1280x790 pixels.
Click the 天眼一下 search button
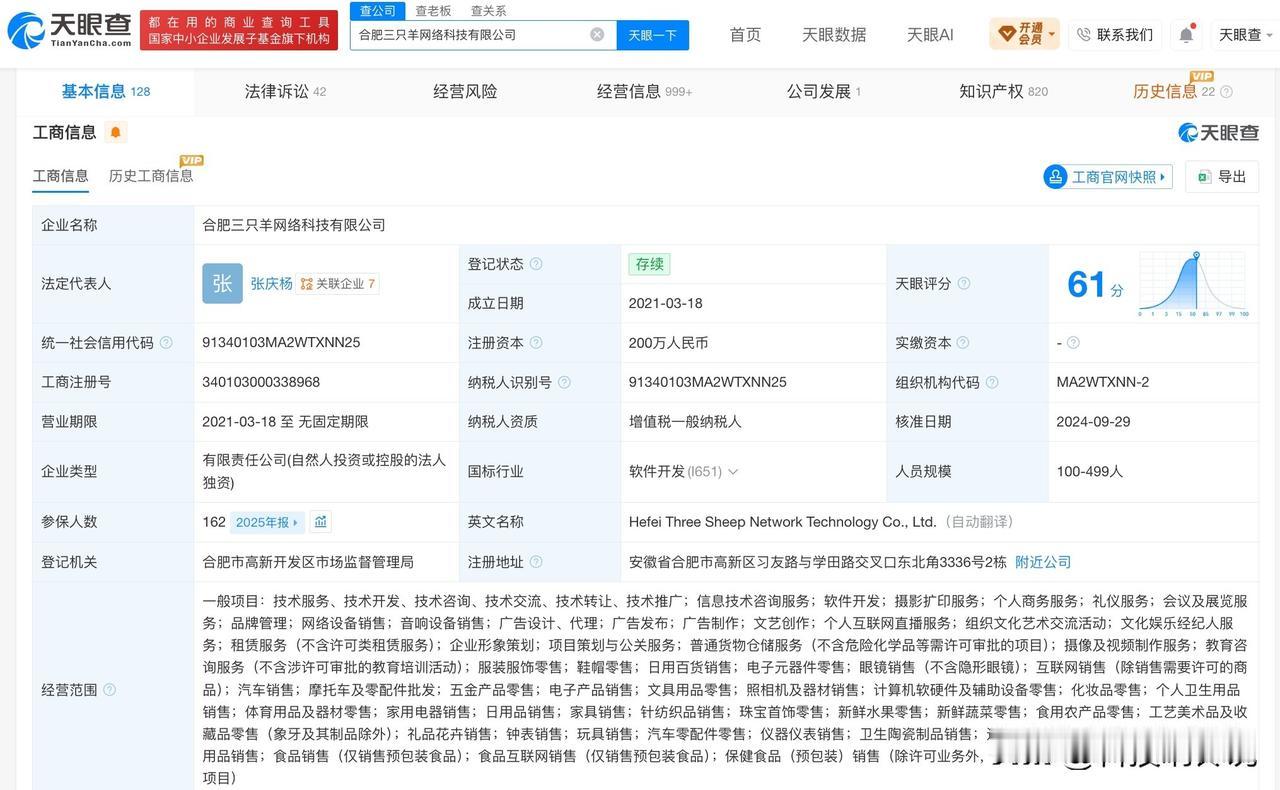pyautogui.click(x=653, y=35)
